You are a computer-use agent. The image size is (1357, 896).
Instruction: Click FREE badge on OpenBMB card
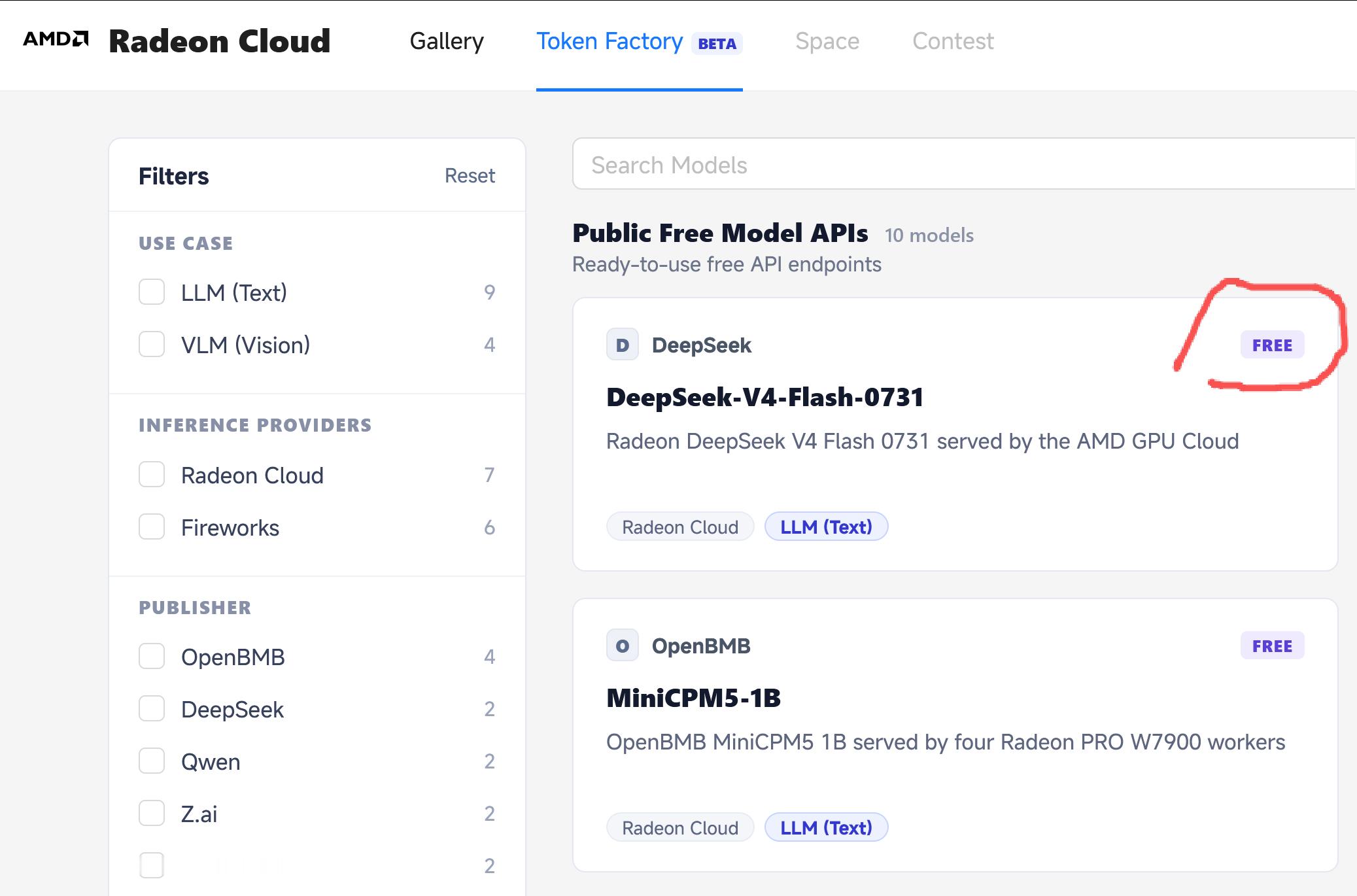pos(1272,646)
